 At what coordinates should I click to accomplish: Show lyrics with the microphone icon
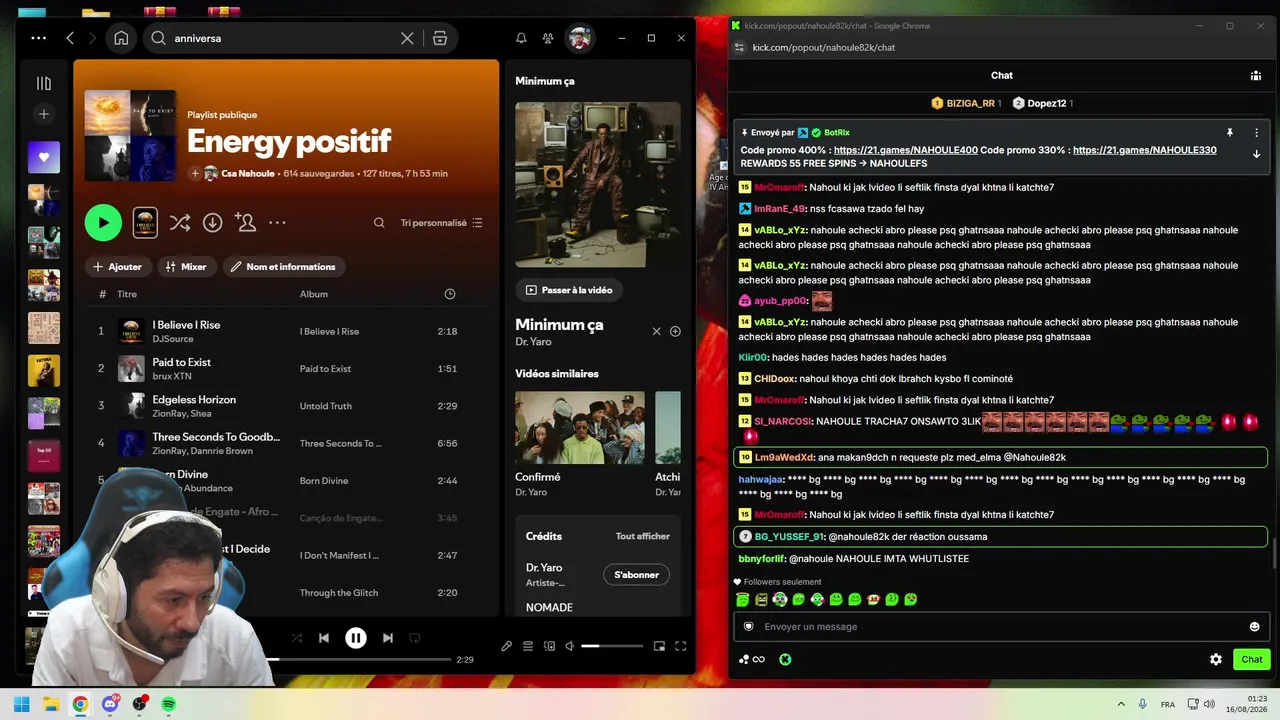pyautogui.click(x=507, y=646)
